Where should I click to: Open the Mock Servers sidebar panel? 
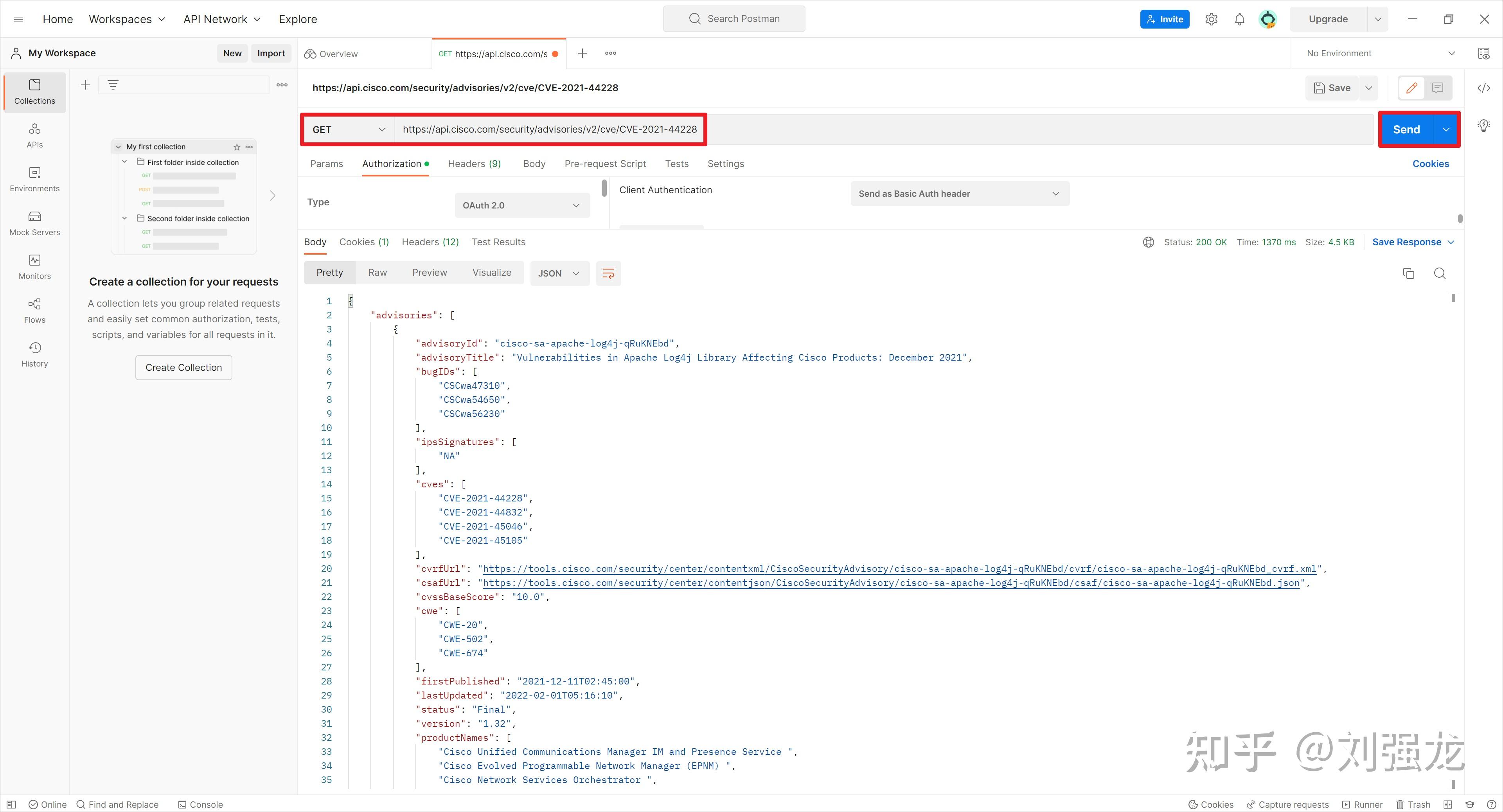(34, 223)
